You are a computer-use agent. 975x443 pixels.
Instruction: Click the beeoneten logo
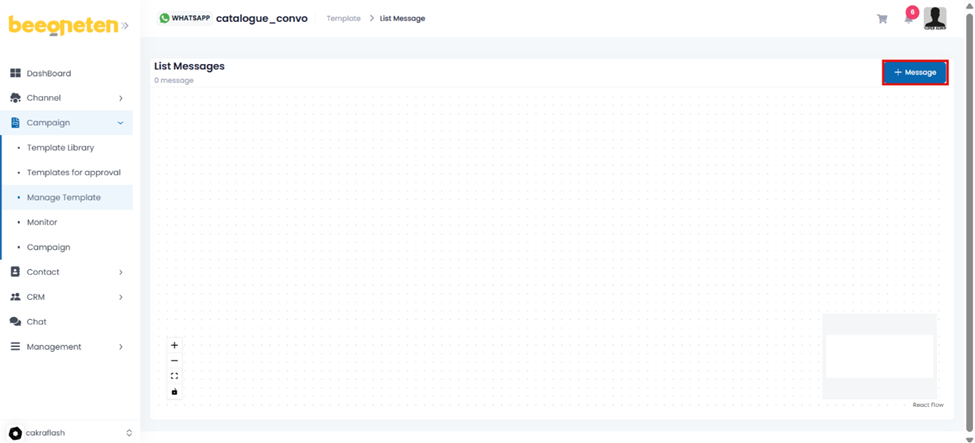[63, 26]
